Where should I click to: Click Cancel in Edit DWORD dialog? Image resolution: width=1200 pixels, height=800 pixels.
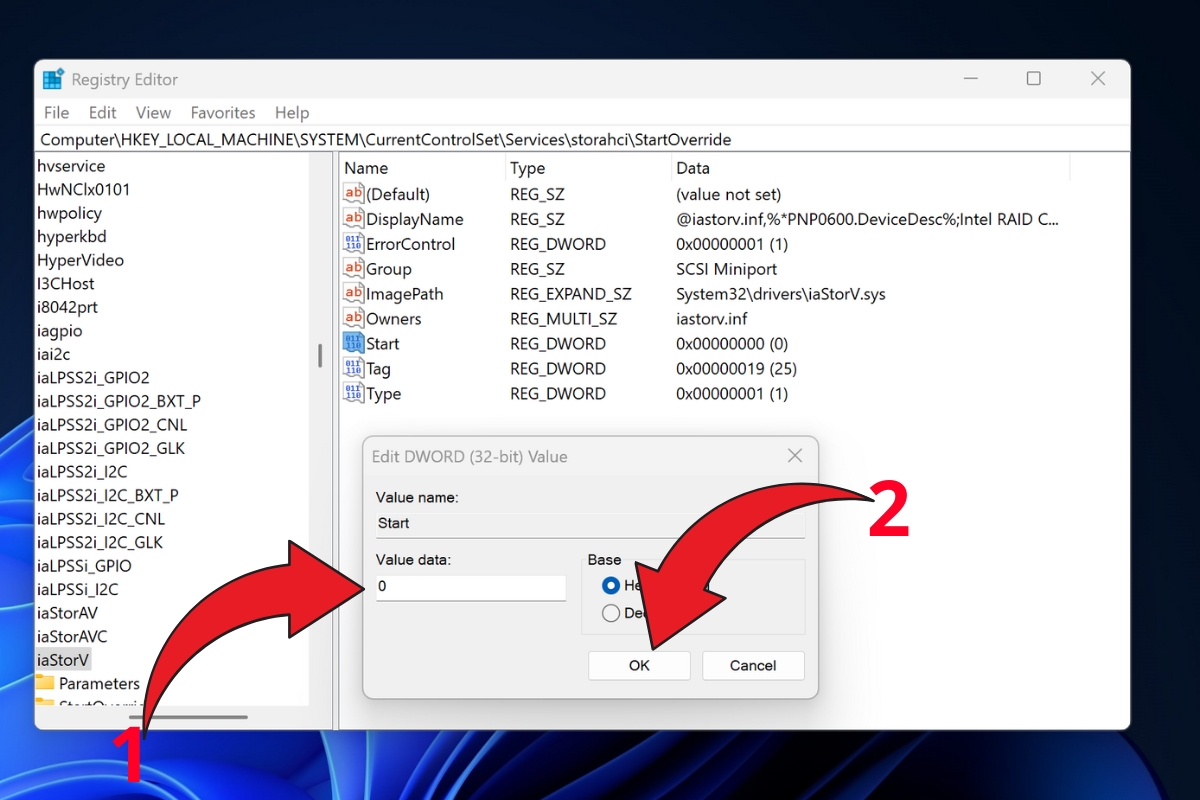(x=753, y=665)
